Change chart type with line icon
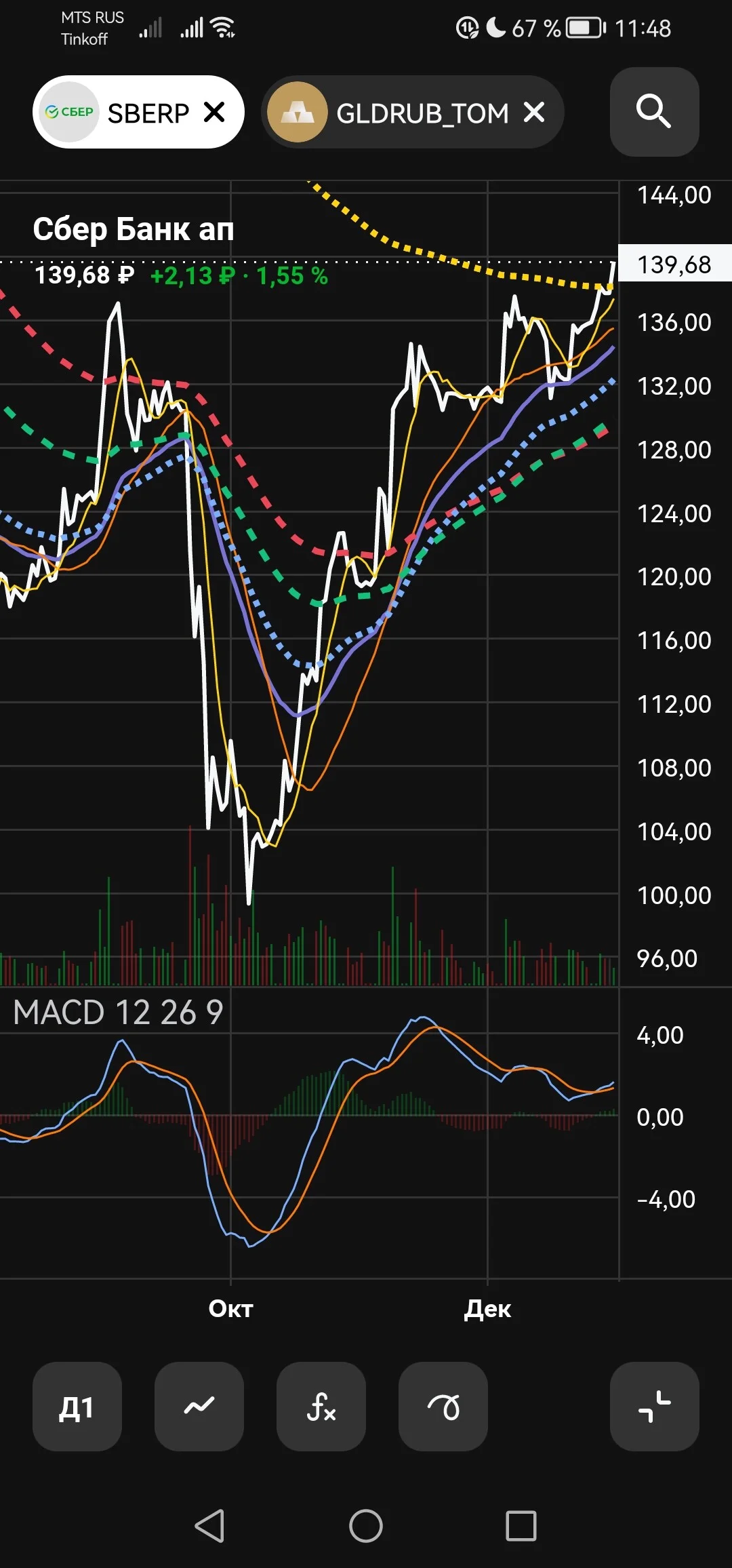The height and width of the screenshot is (1568, 732). pos(199,1407)
